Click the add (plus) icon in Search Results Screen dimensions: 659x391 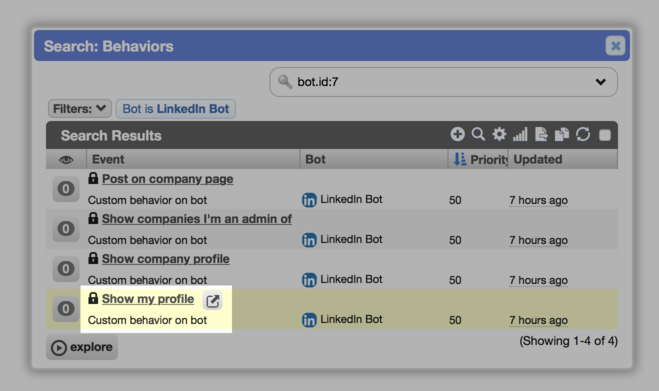click(x=457, y=135)
